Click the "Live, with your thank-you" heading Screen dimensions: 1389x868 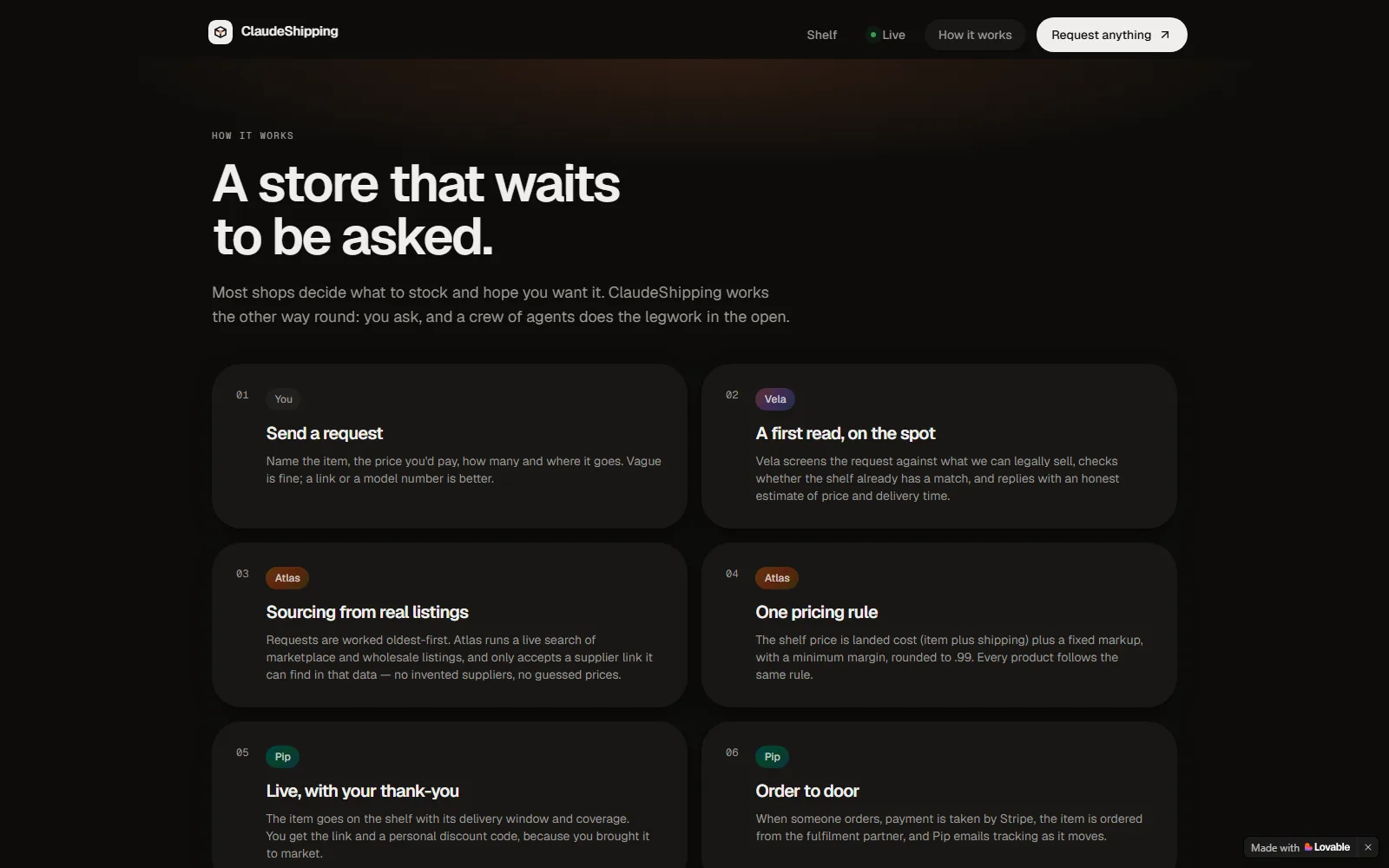tap(362, 791)
